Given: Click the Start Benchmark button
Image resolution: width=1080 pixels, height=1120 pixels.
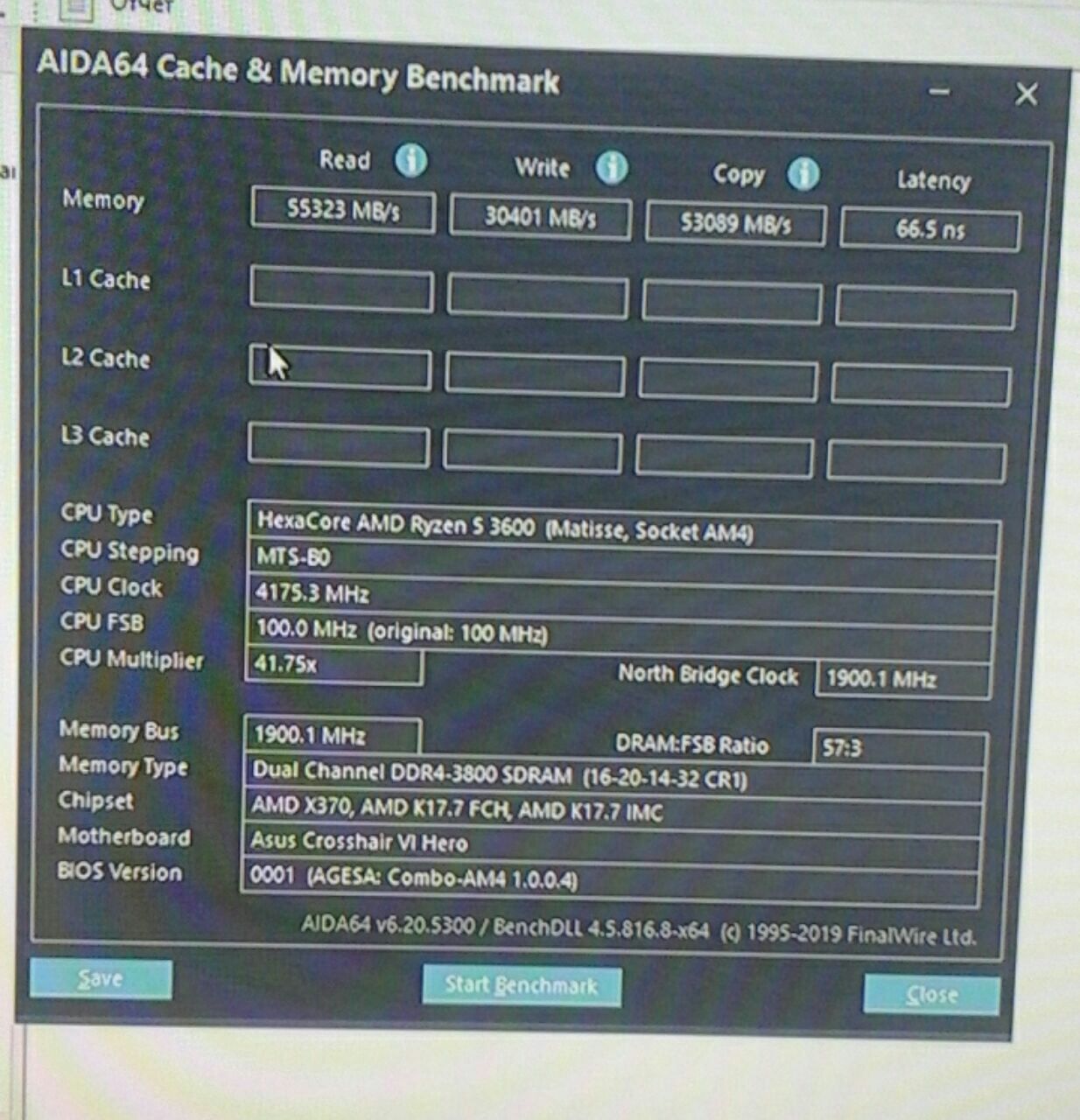Looking at the screenshot, I should coord(522,985).
